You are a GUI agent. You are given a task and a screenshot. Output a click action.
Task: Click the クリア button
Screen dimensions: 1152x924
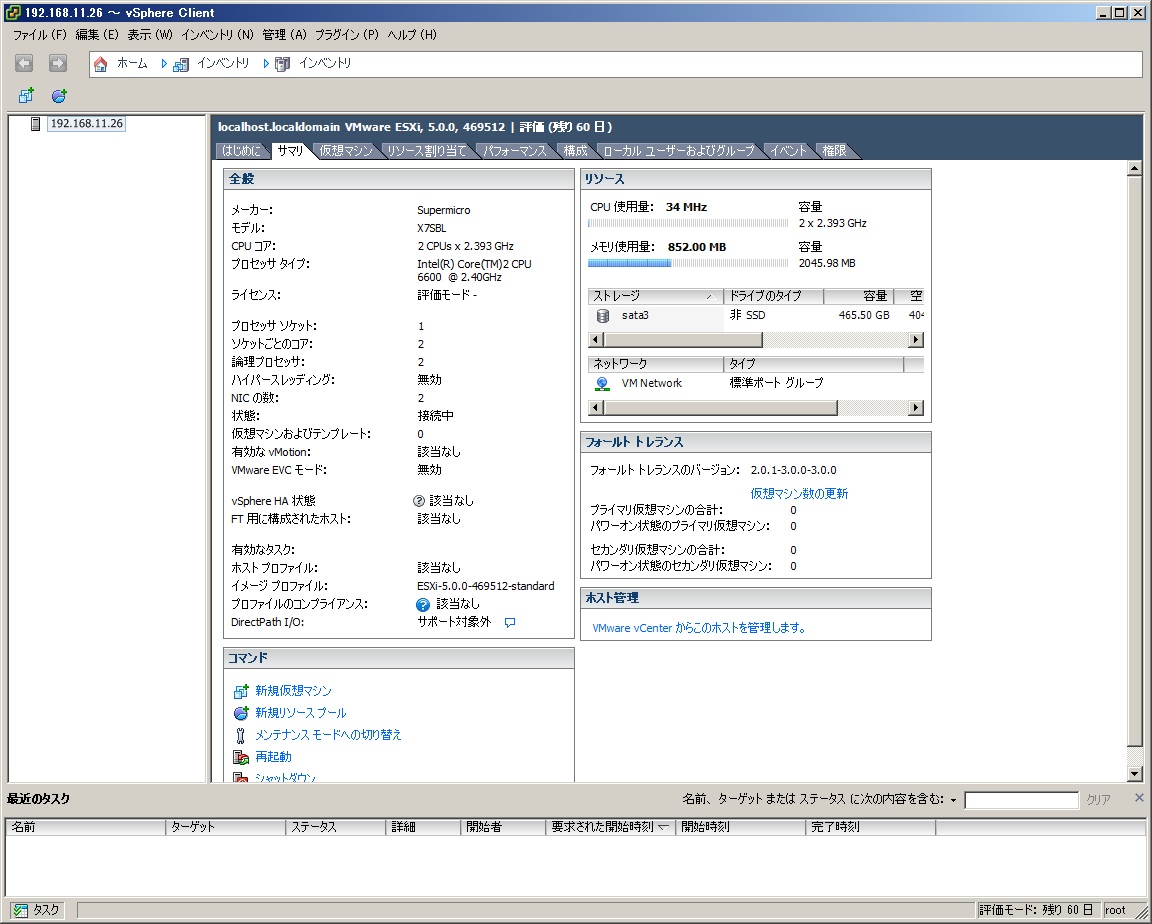tap(1098, 800)
